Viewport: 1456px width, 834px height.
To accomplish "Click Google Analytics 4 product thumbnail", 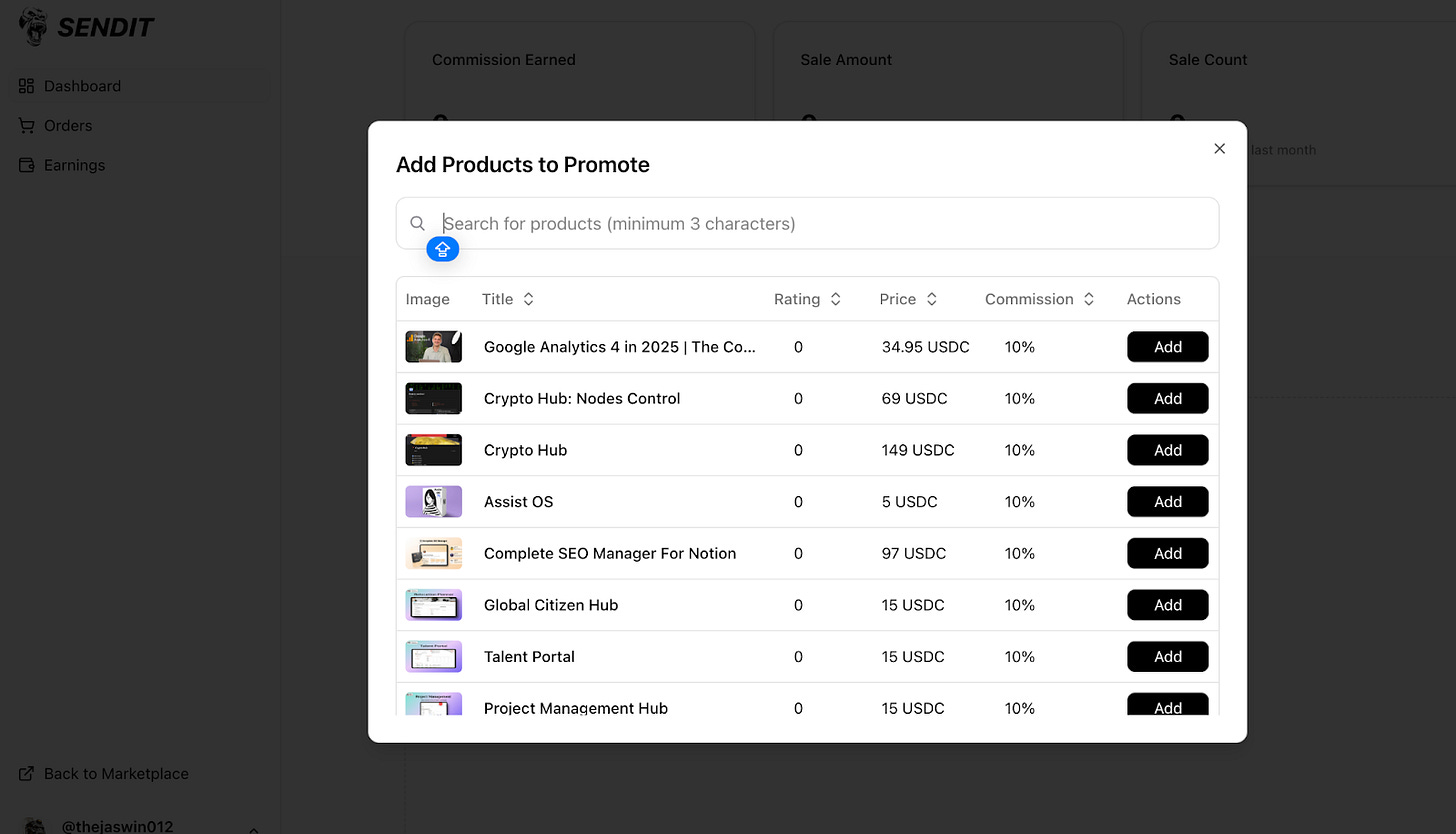I will (433, 347).
